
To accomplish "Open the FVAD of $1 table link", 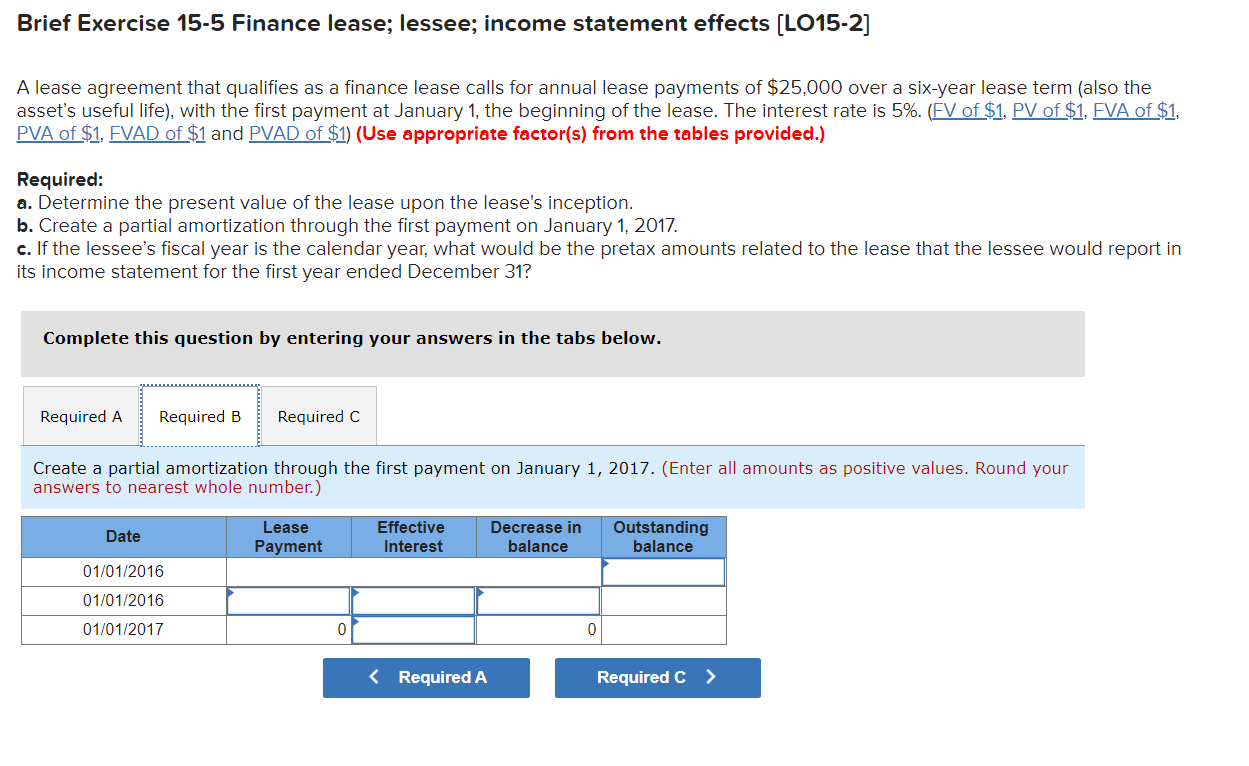I will click(x=156, y=133).
